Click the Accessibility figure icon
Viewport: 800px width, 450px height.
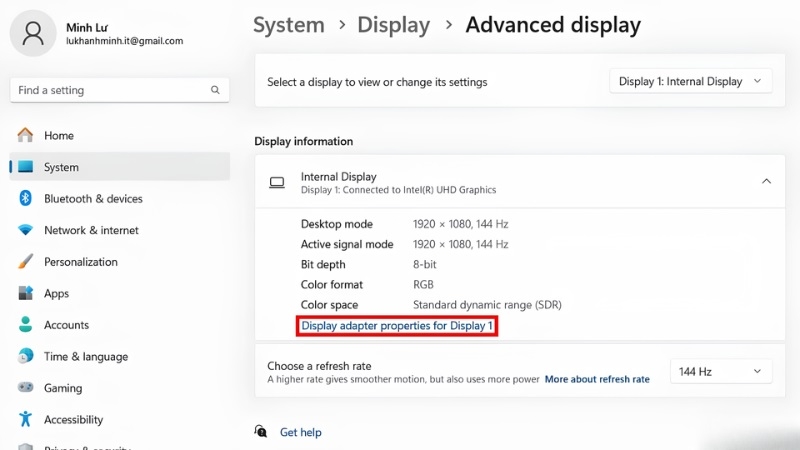pos(25,419)
